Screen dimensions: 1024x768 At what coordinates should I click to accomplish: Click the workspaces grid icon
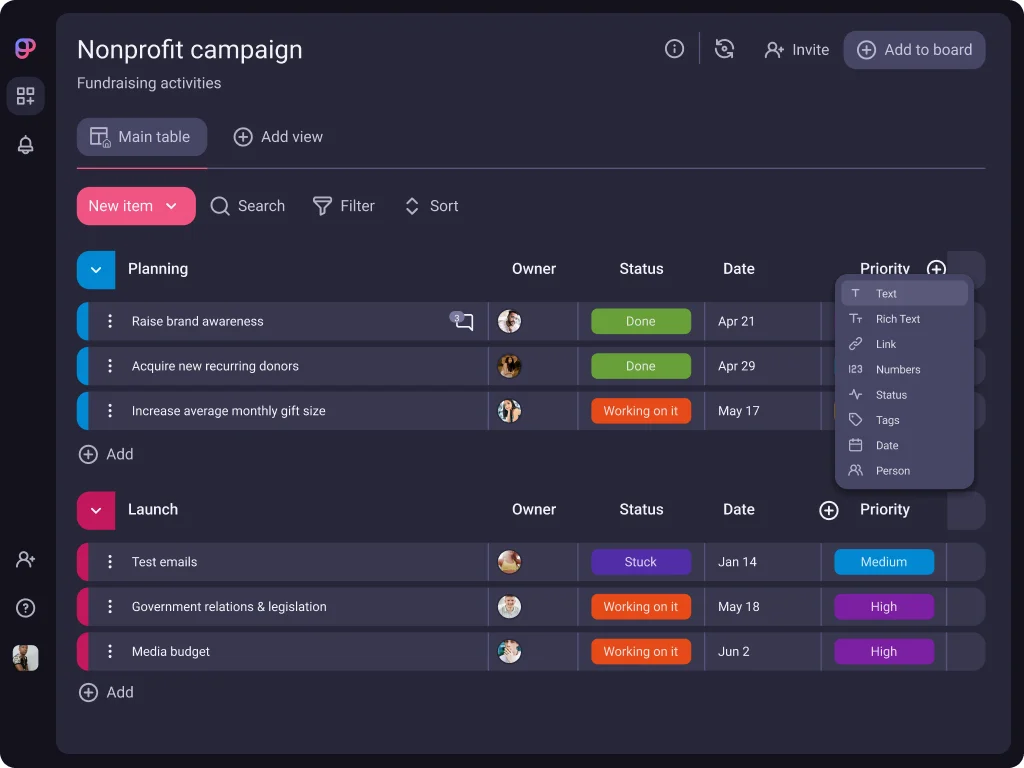[25, 96]
